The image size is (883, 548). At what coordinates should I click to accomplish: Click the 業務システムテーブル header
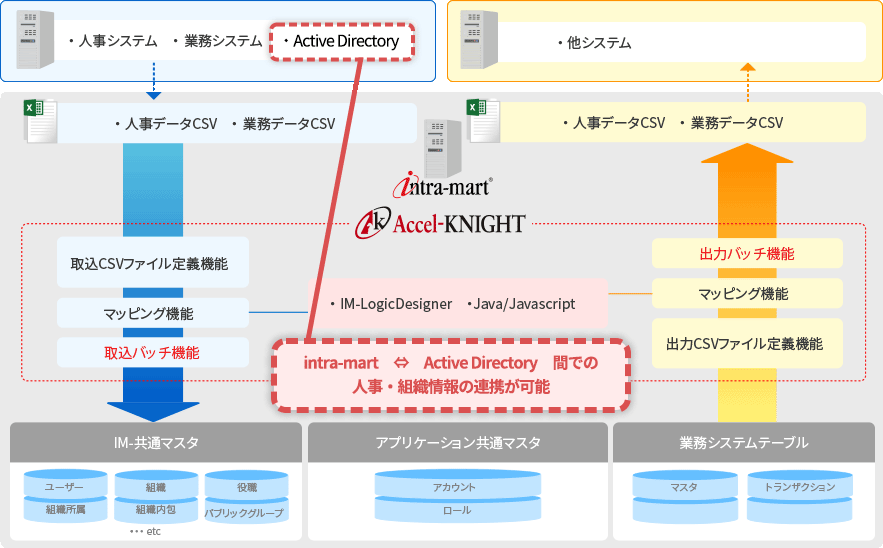(744, 443)
